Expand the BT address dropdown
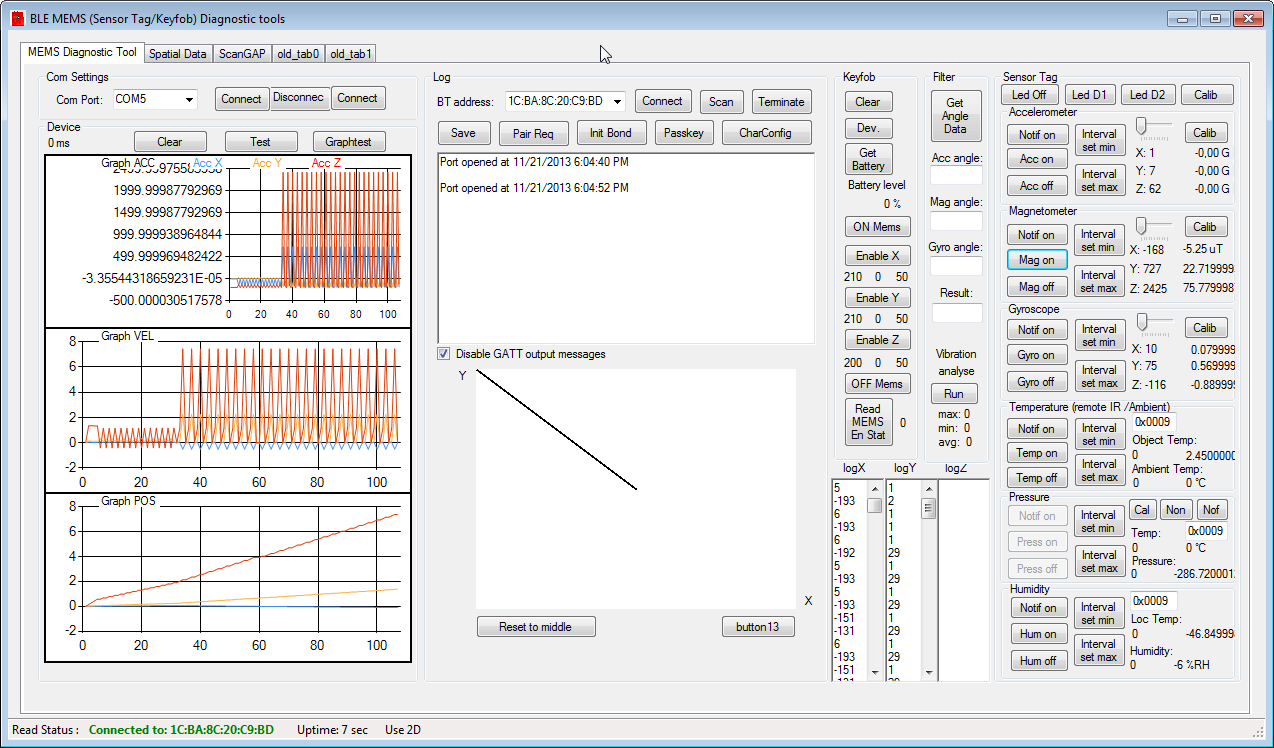 pos(616,101)
